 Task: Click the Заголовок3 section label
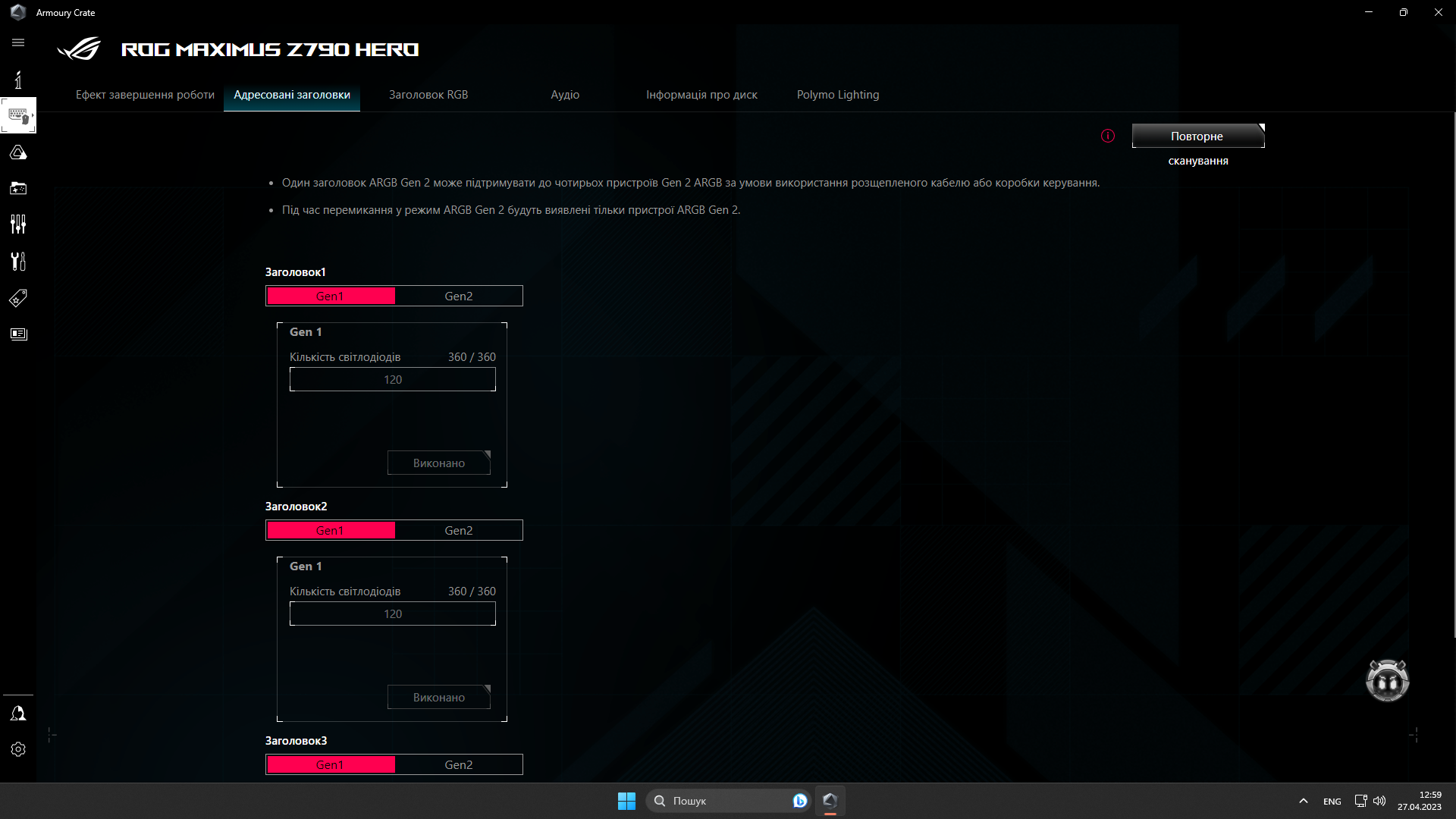tap(296, 741)
